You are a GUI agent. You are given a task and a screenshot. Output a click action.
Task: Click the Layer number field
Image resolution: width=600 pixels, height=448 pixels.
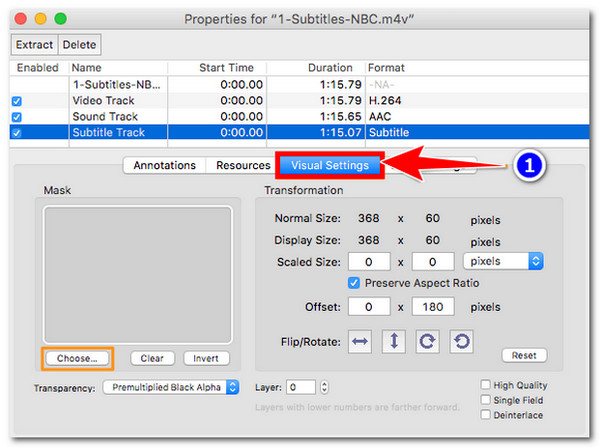pos(301,387)
